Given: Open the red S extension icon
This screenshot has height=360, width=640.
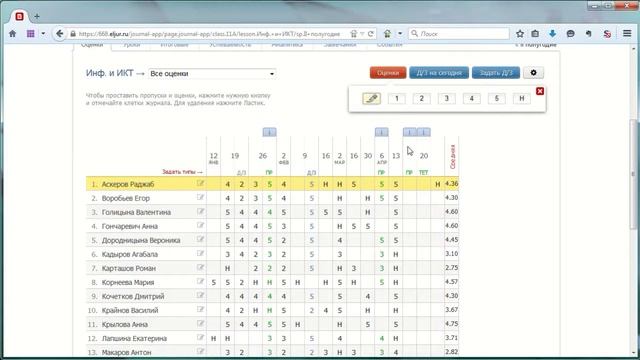Looking at the screenshot, I should (607, 34).
